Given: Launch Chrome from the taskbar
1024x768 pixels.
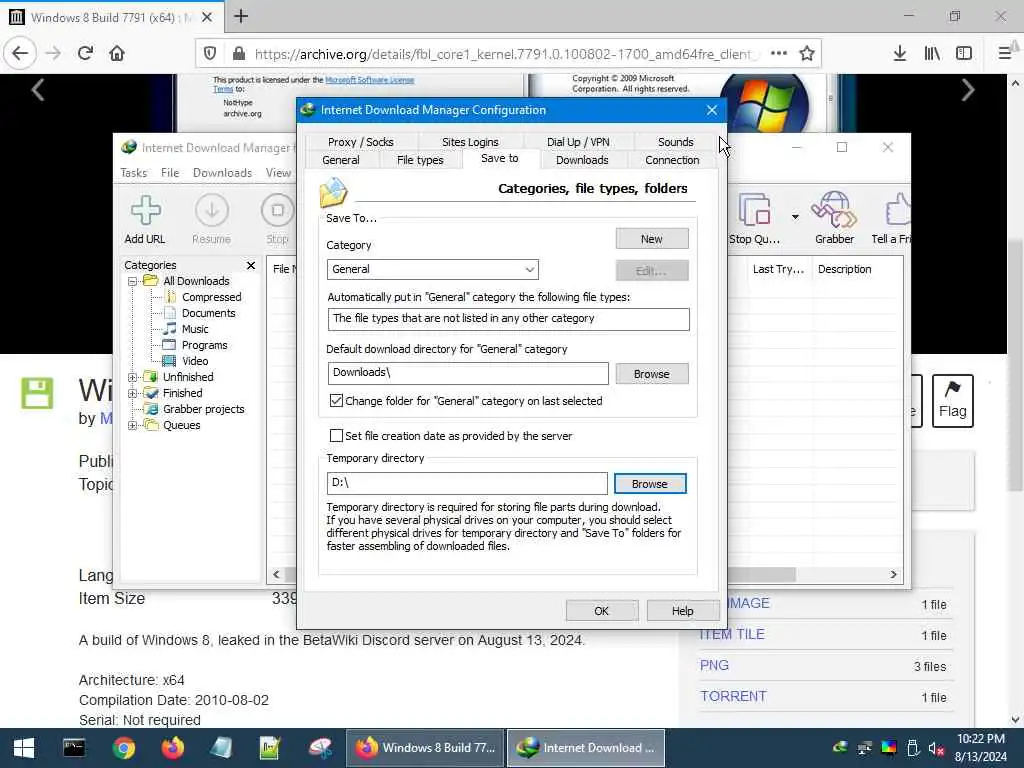Looking at the screenshot, I should pos(123,748).
